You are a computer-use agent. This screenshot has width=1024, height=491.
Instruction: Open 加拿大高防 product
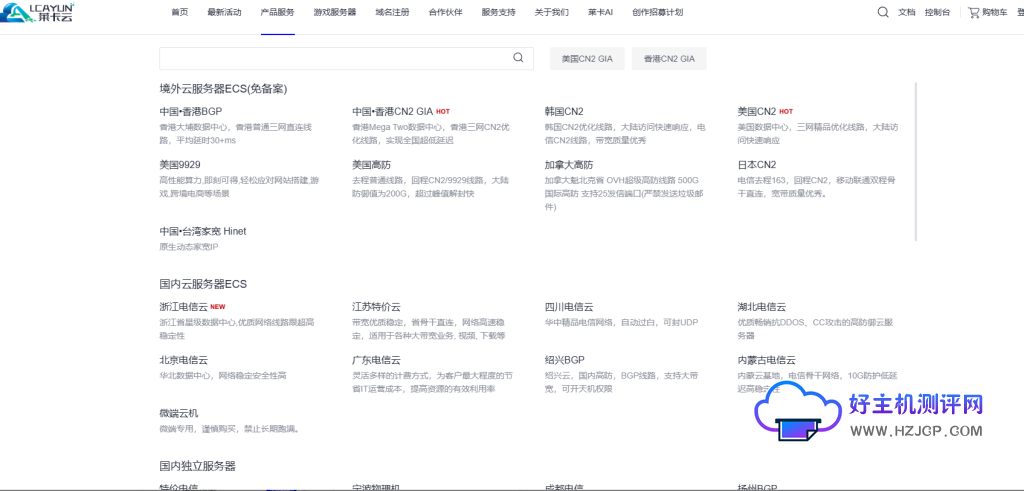(x=569, y=165)
